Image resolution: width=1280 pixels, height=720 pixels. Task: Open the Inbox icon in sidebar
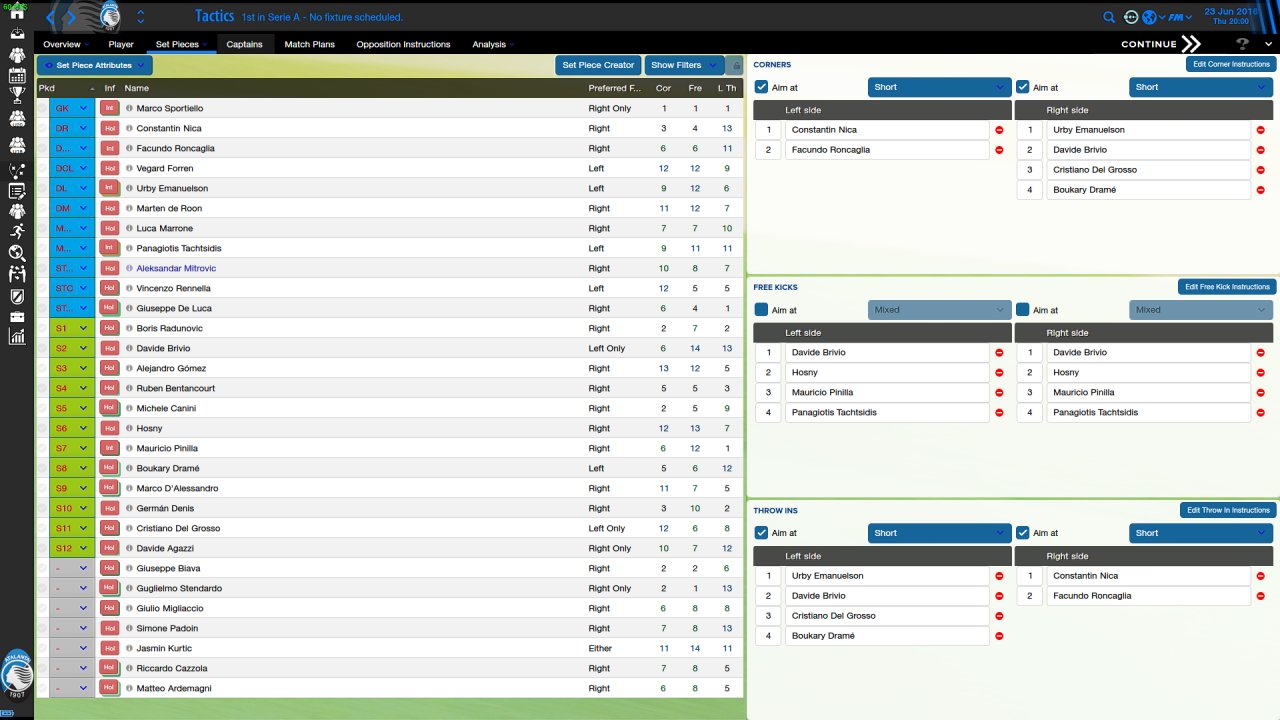(x=16, y=34)
